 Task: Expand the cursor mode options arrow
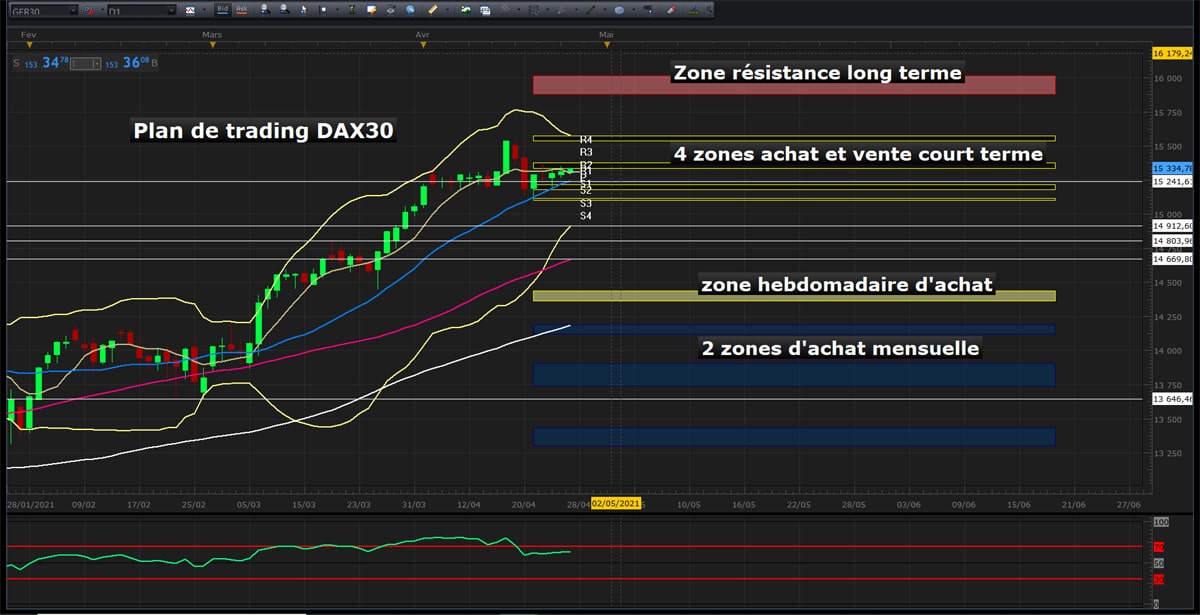(x=336, y=10)
